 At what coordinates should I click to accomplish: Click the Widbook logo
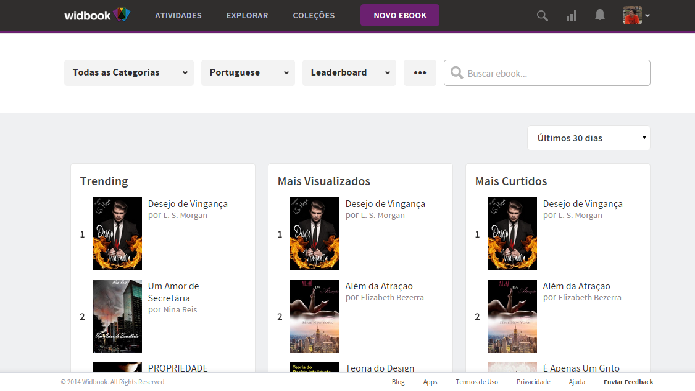[97, 15]
